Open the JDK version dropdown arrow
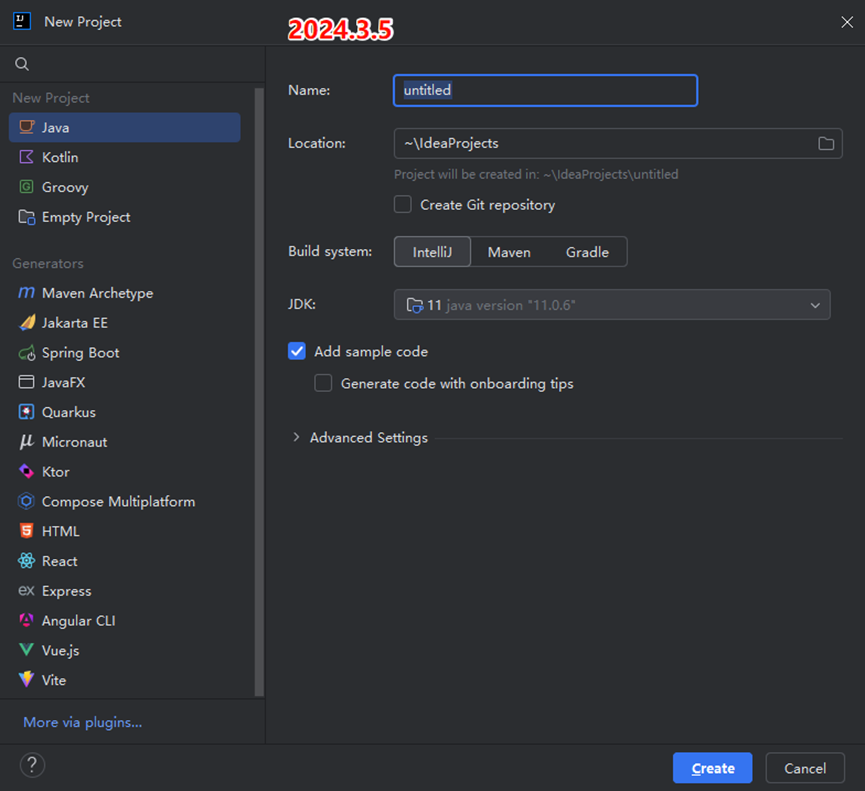The height and width of the screenshot is (791, 865). [x=815, y=305]
